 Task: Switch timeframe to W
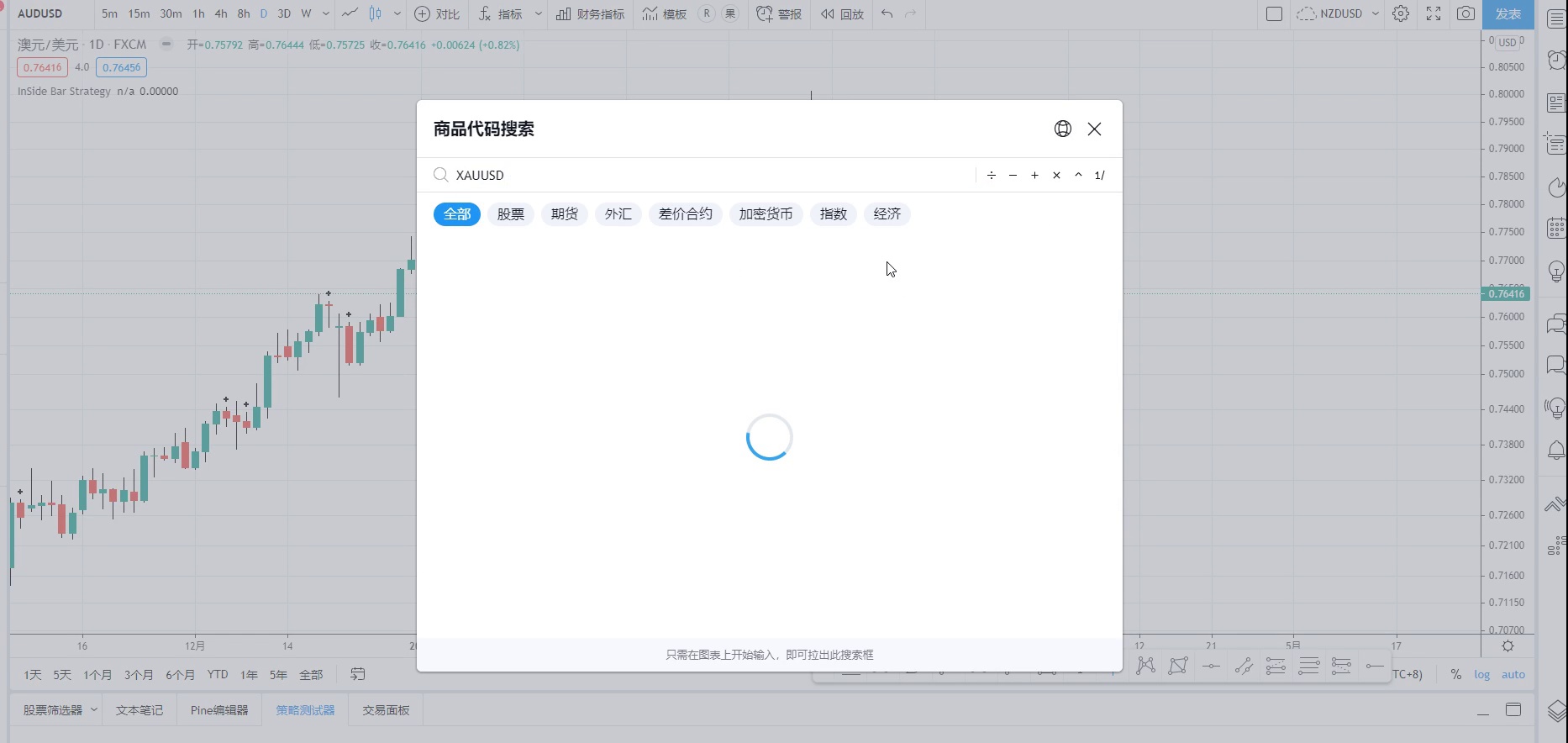[306, 13]
